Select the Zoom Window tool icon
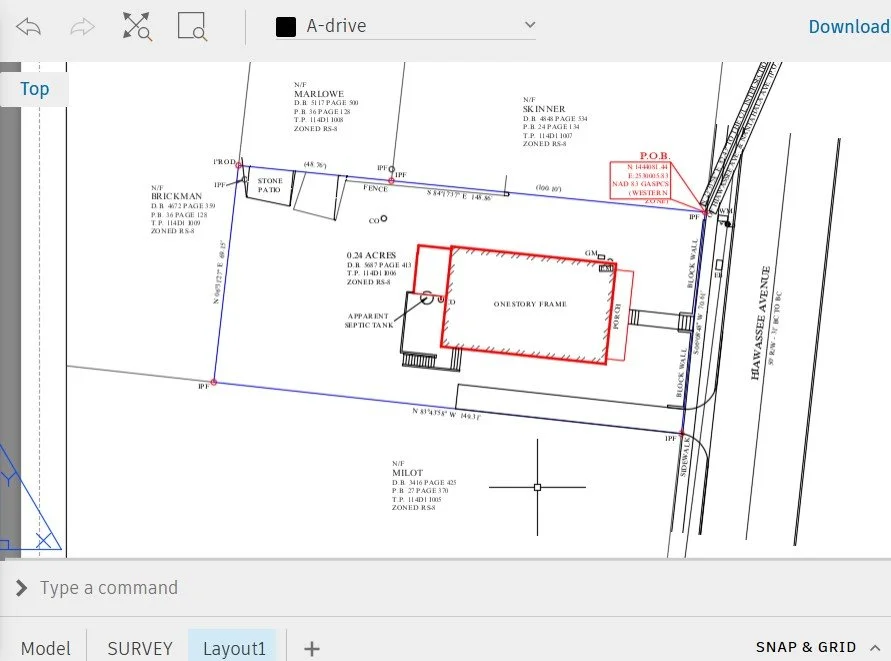The image size is (891, 661). 191,26
